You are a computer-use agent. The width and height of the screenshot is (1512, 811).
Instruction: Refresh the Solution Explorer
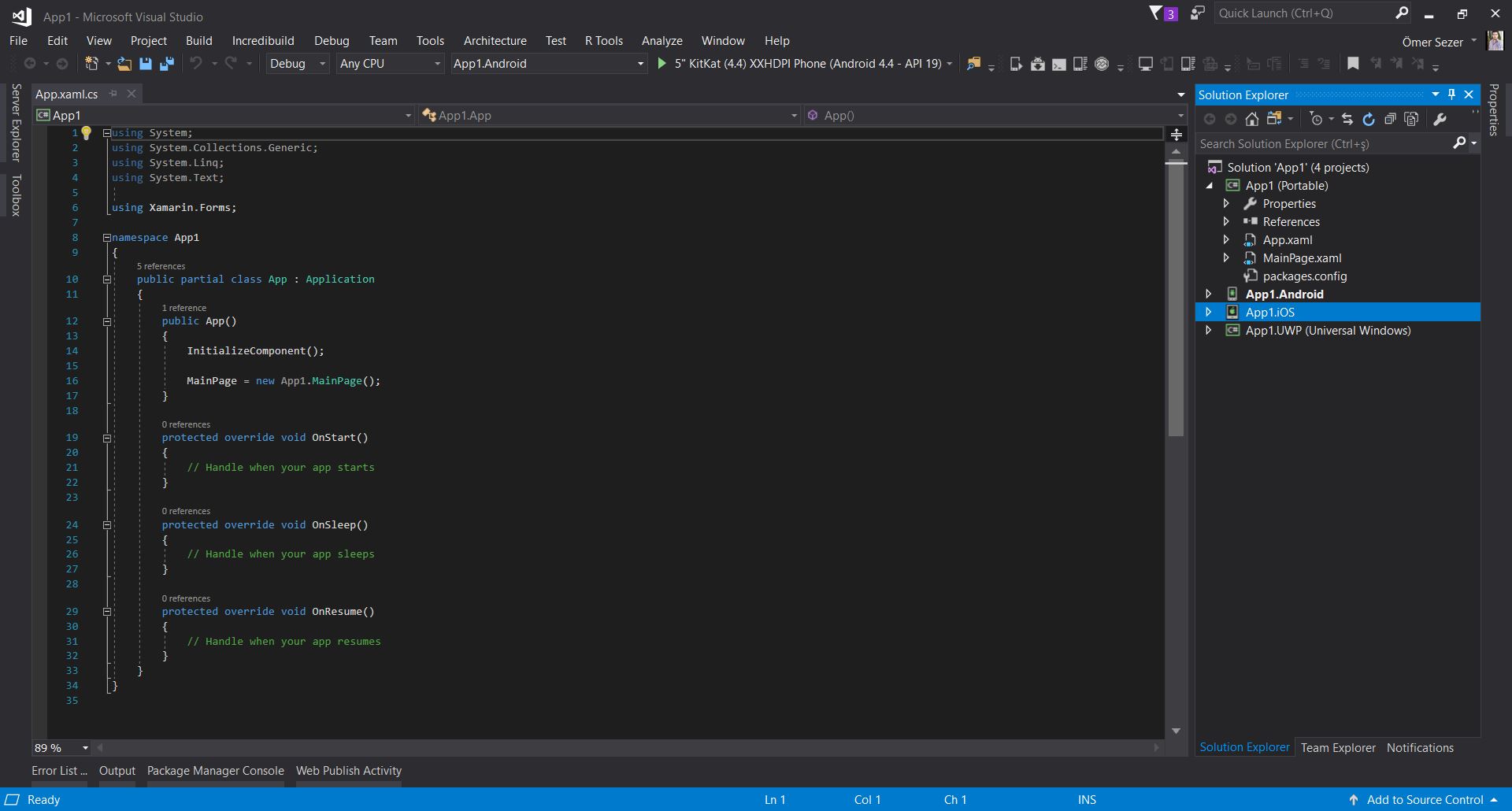click(1369, 119)
